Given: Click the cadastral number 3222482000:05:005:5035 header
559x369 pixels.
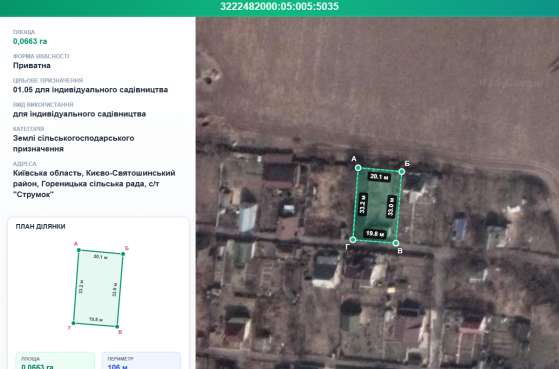Looking at the screenshot, I should coord(280,6).
